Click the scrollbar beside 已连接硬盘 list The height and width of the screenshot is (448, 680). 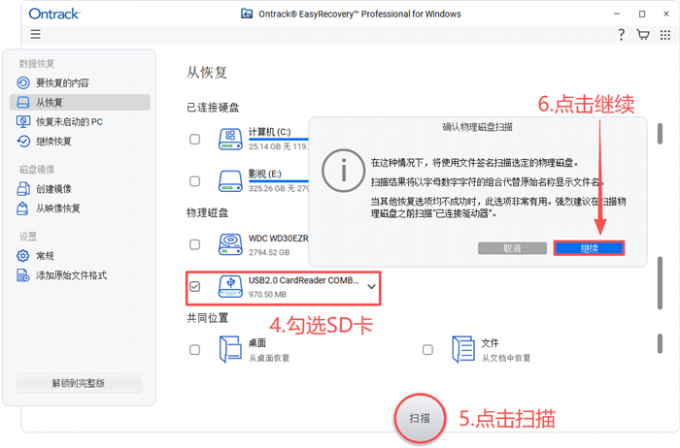coord(660,134)
